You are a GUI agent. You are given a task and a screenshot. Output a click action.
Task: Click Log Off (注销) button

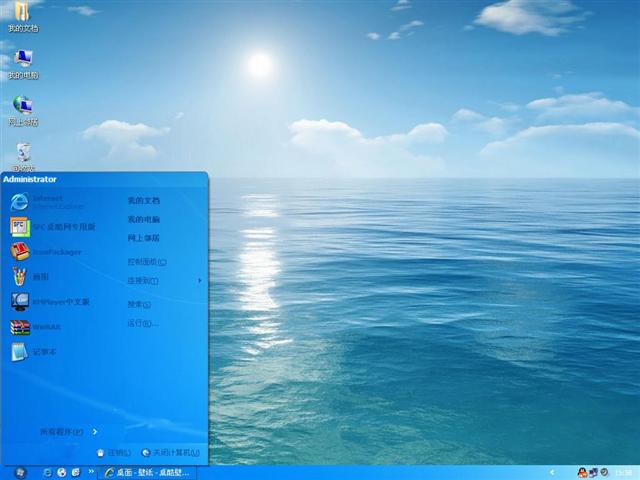114,453
